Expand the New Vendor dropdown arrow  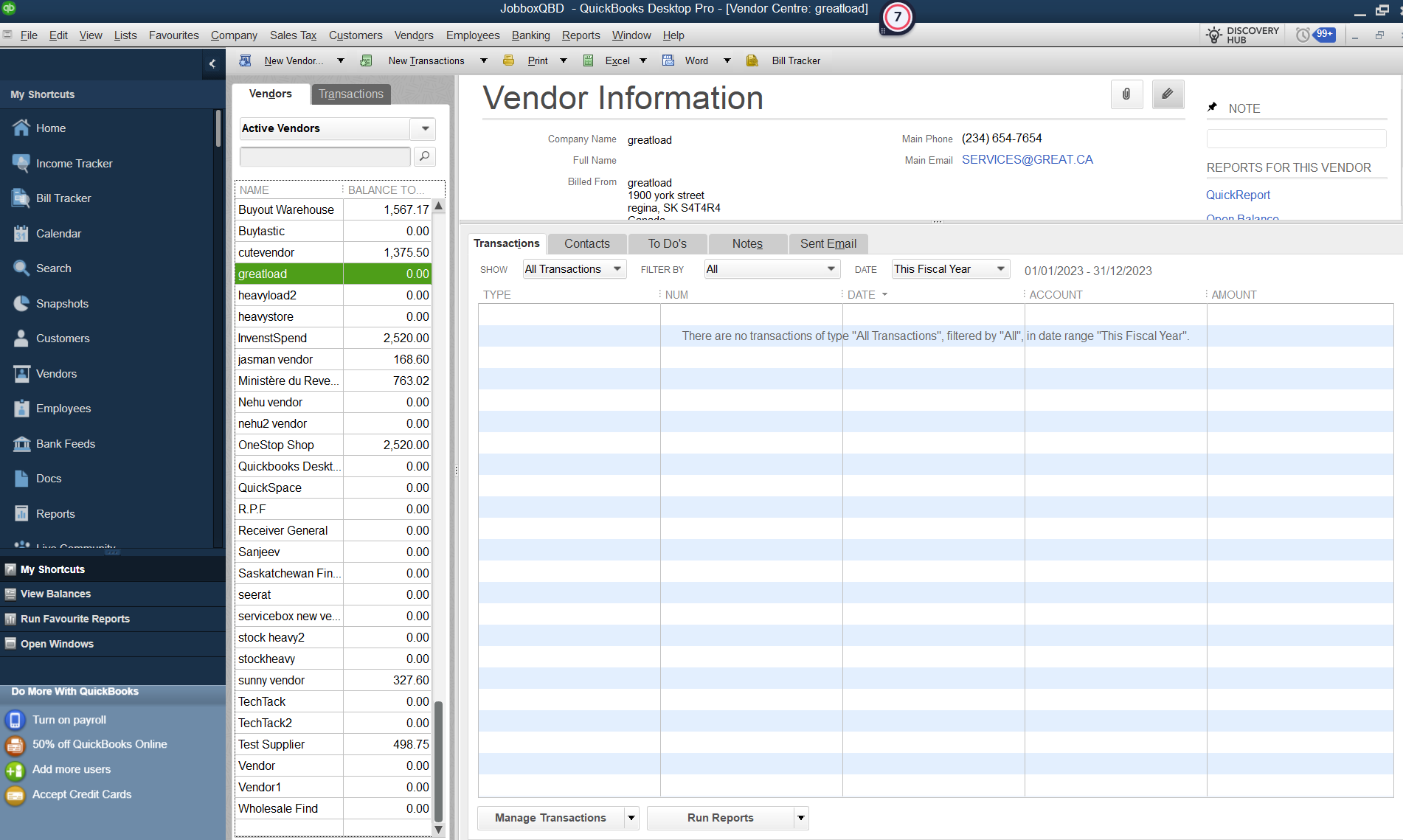[340, 60]
